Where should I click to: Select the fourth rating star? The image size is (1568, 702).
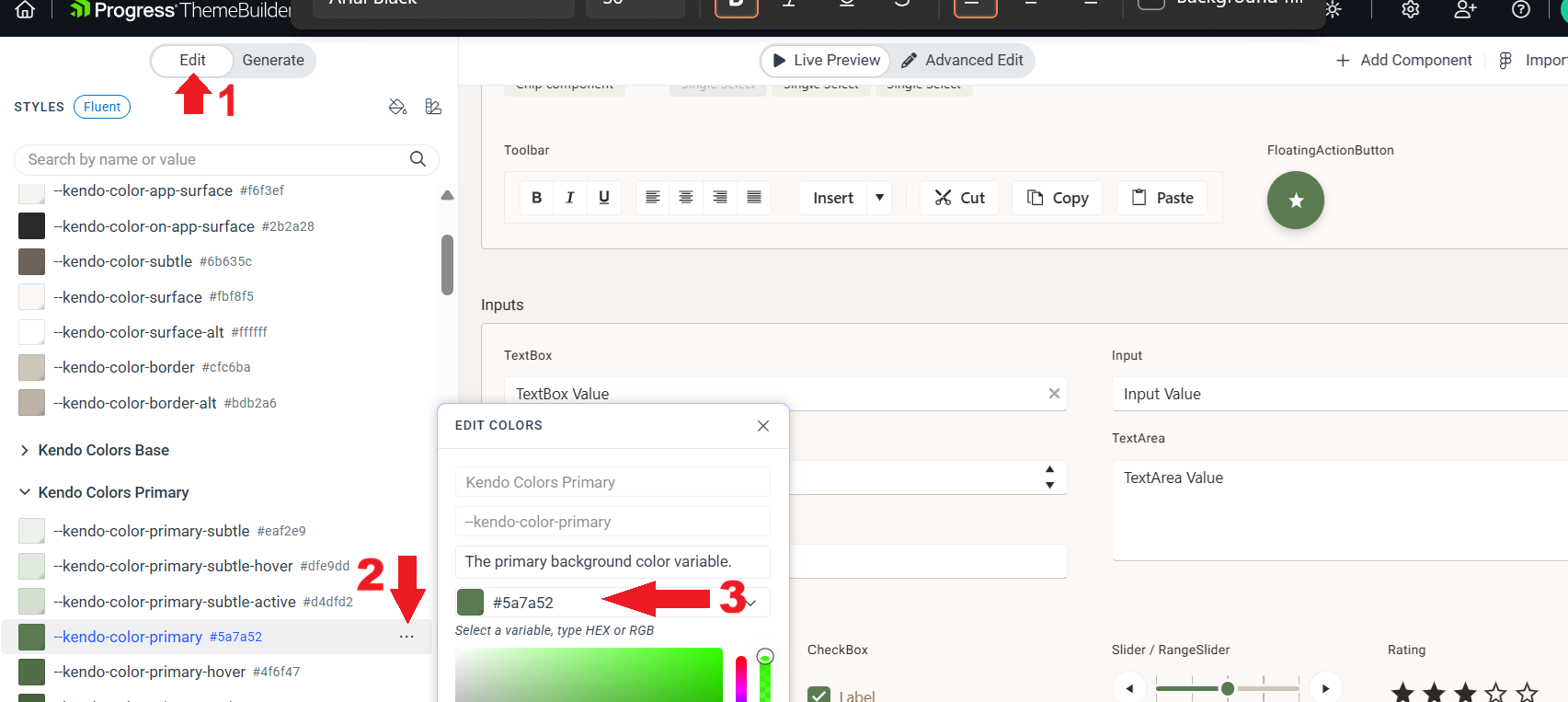click(x=1496, y=692)
